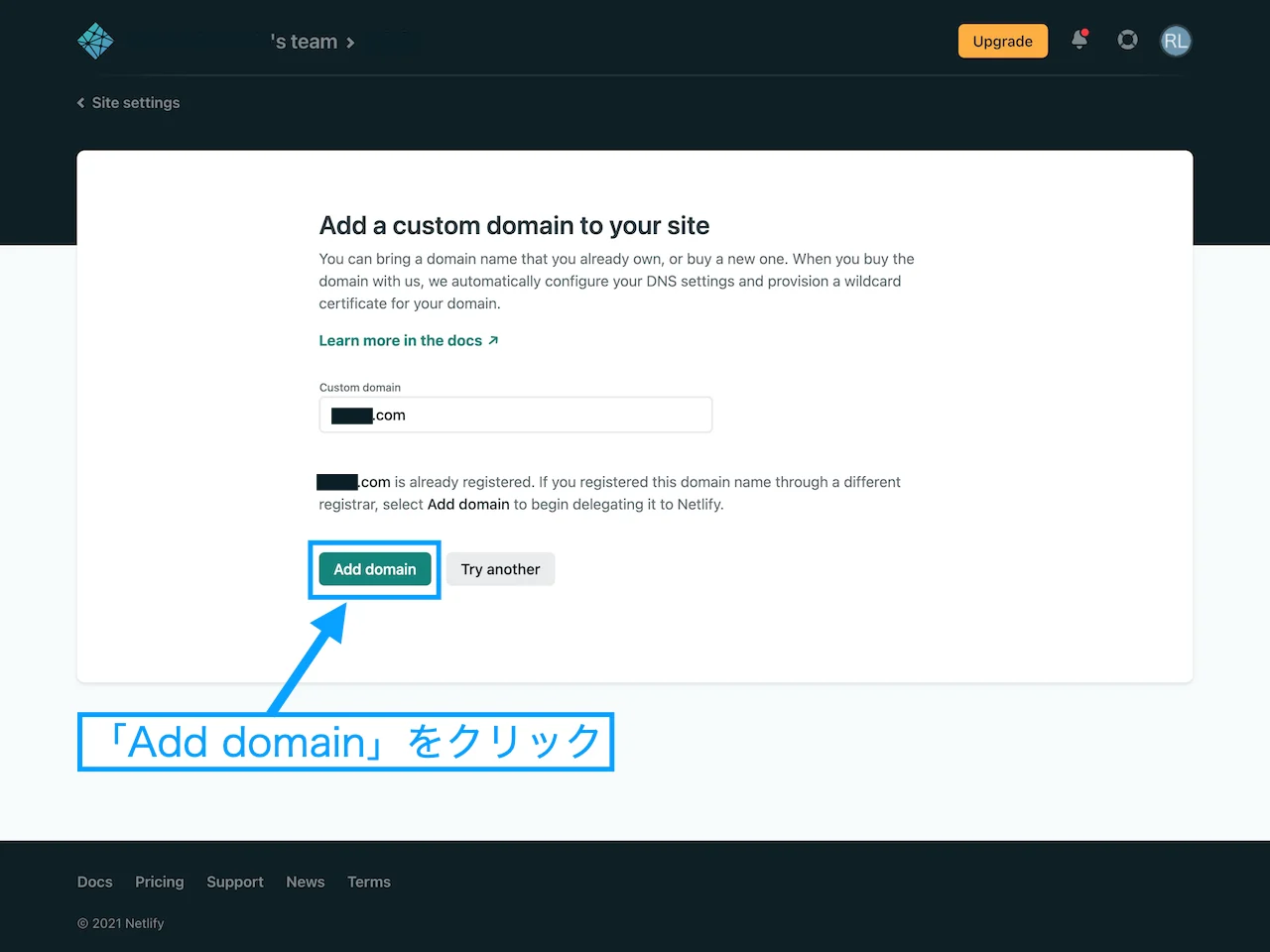
Task: Open the Docs footer link
Action: point(94,882)
